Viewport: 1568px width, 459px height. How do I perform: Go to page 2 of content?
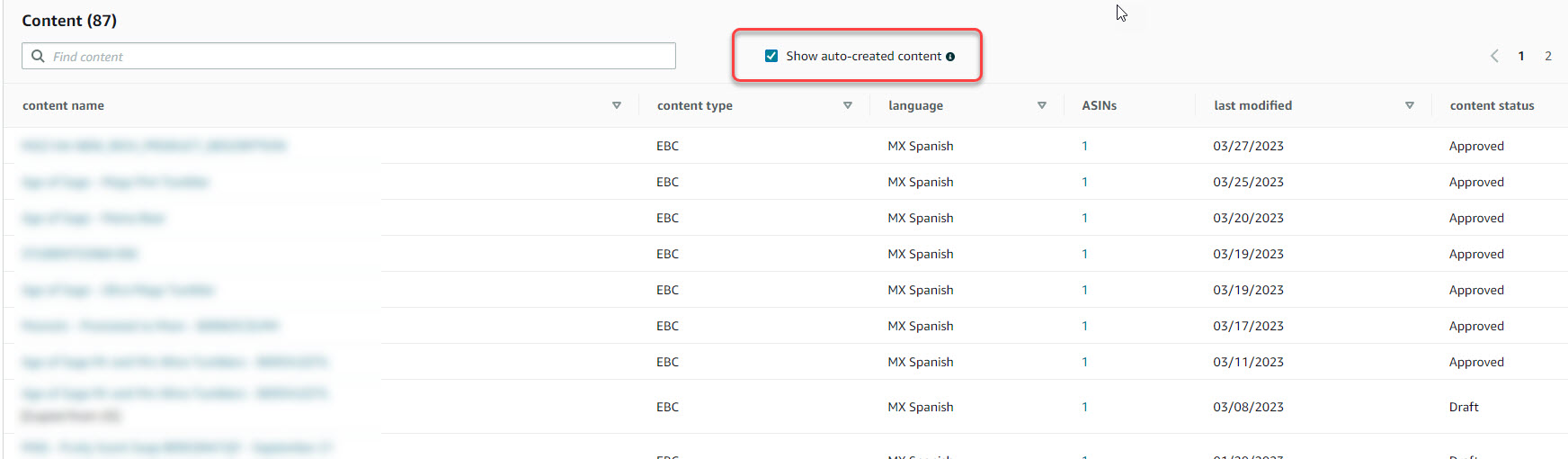(1548, 56)
